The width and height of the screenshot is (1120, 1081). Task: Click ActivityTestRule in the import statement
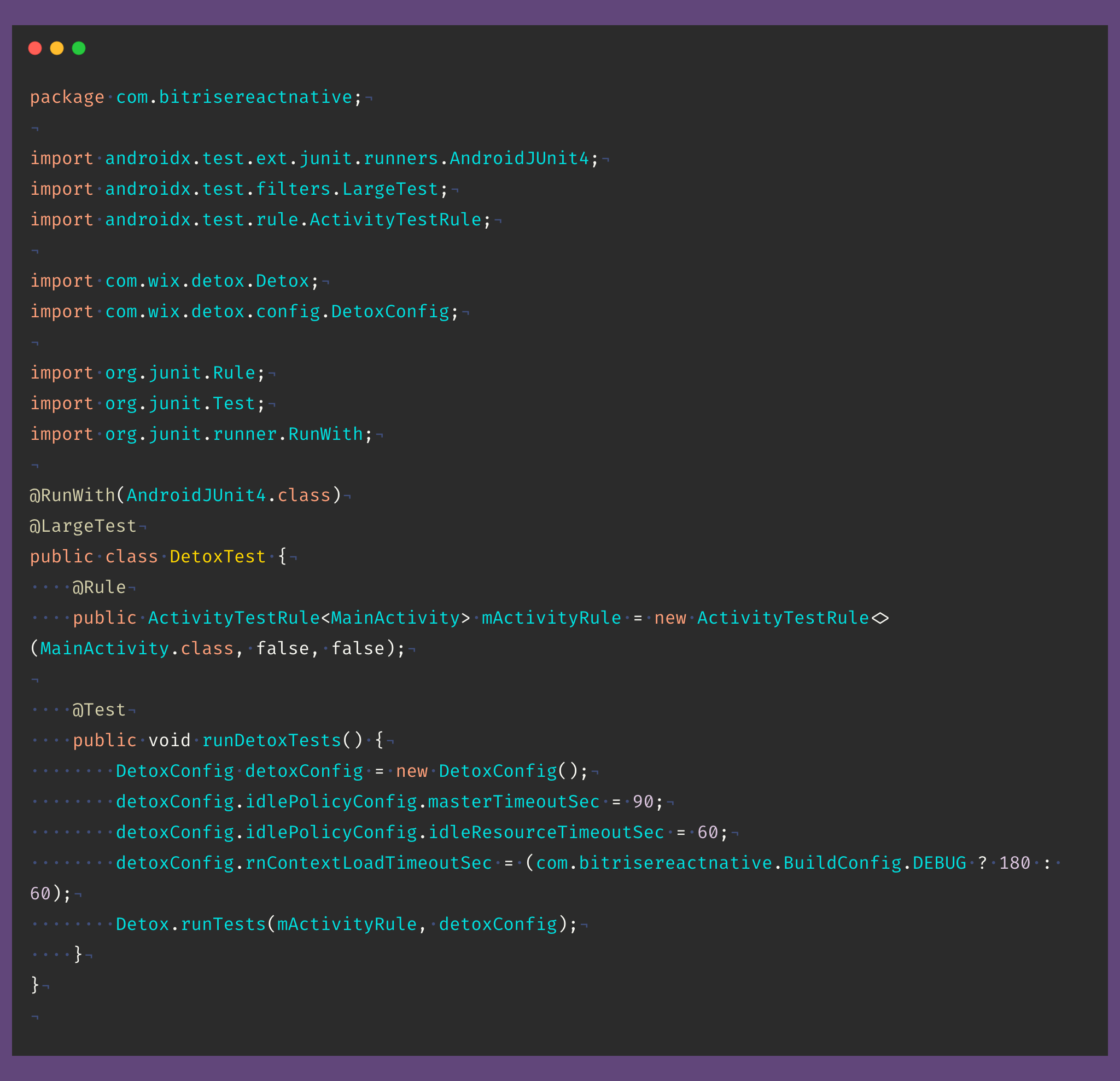(x=395, y=219)
